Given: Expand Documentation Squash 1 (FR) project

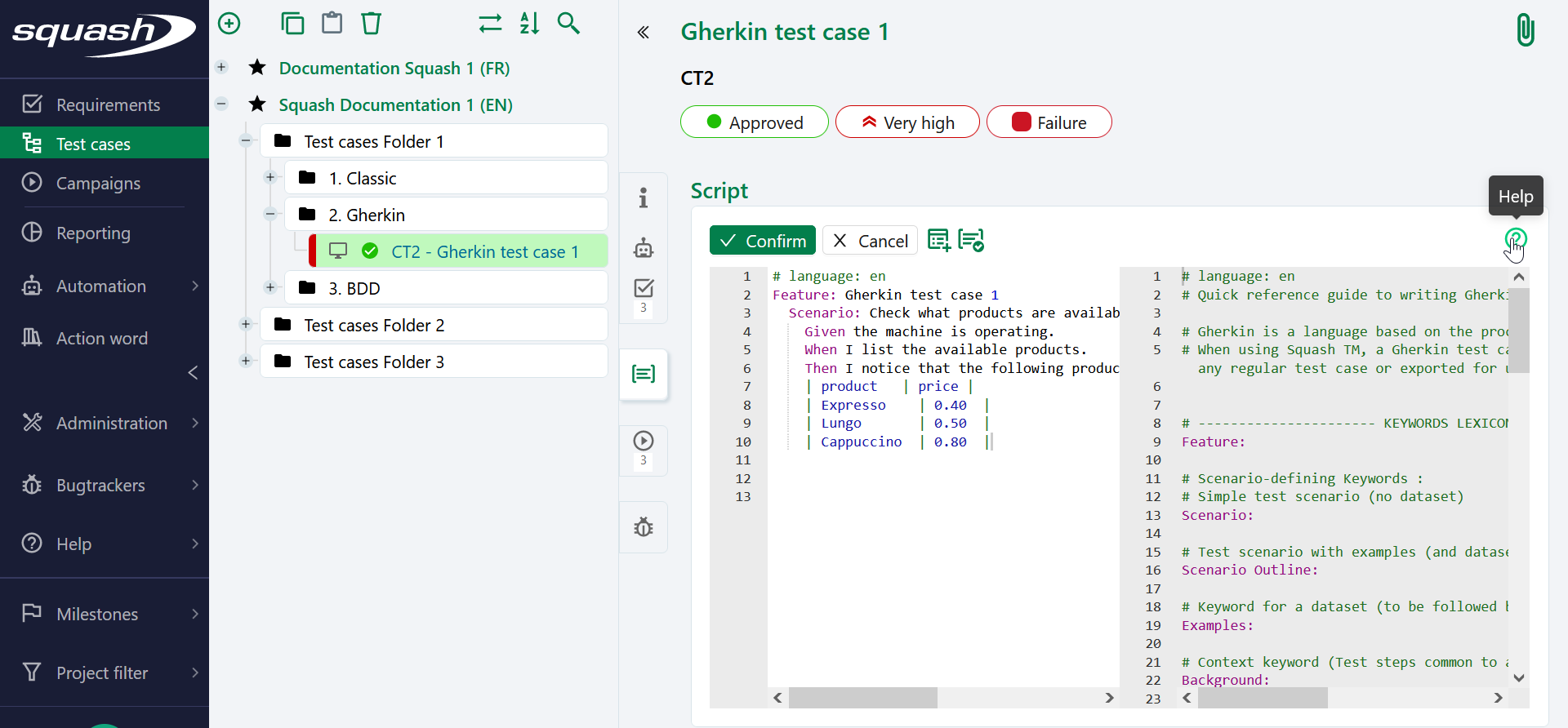Looking at the screenshot, I should pos(221,68).
